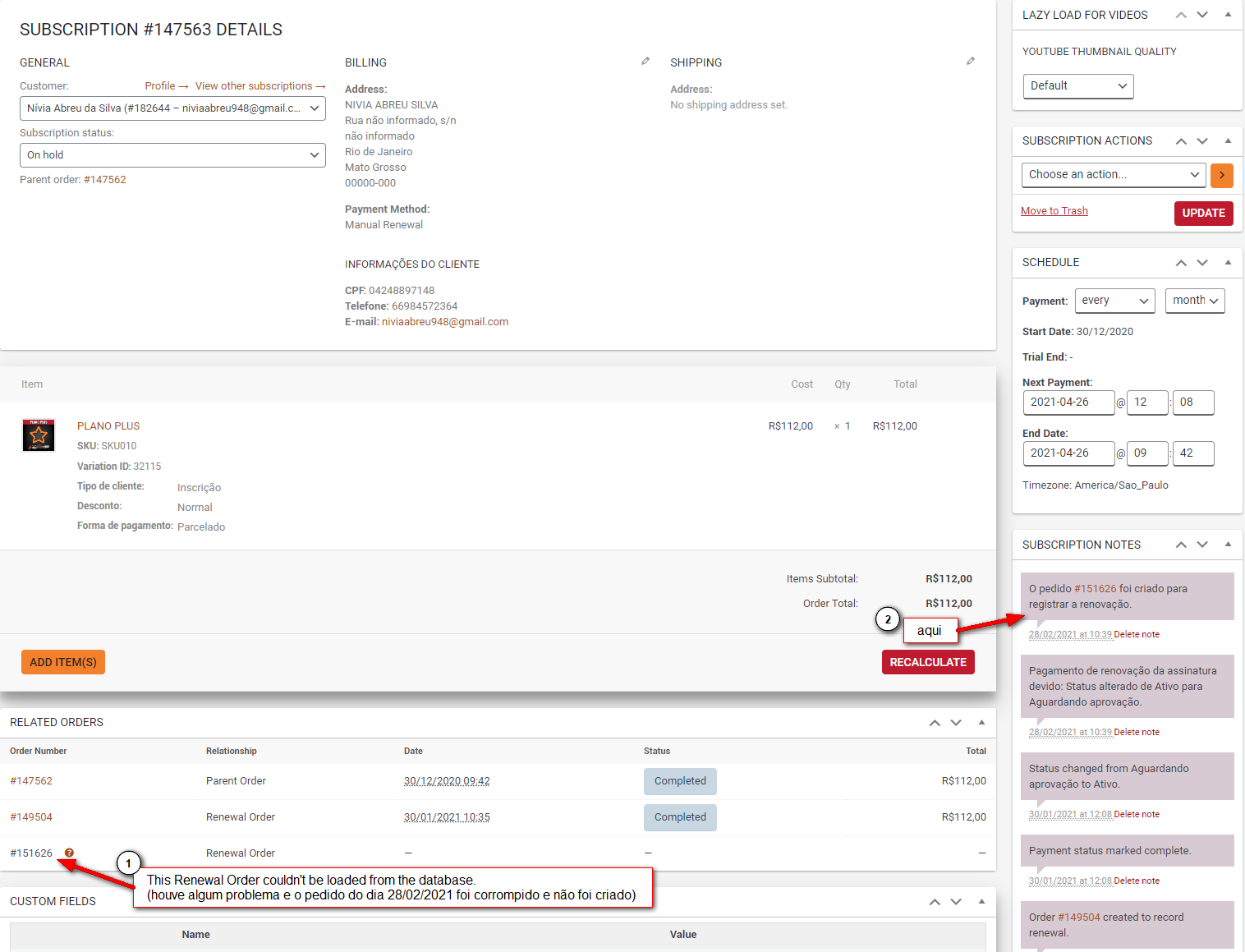
Task: Open the Customer dropdown
Action: [x=172, y=108]
